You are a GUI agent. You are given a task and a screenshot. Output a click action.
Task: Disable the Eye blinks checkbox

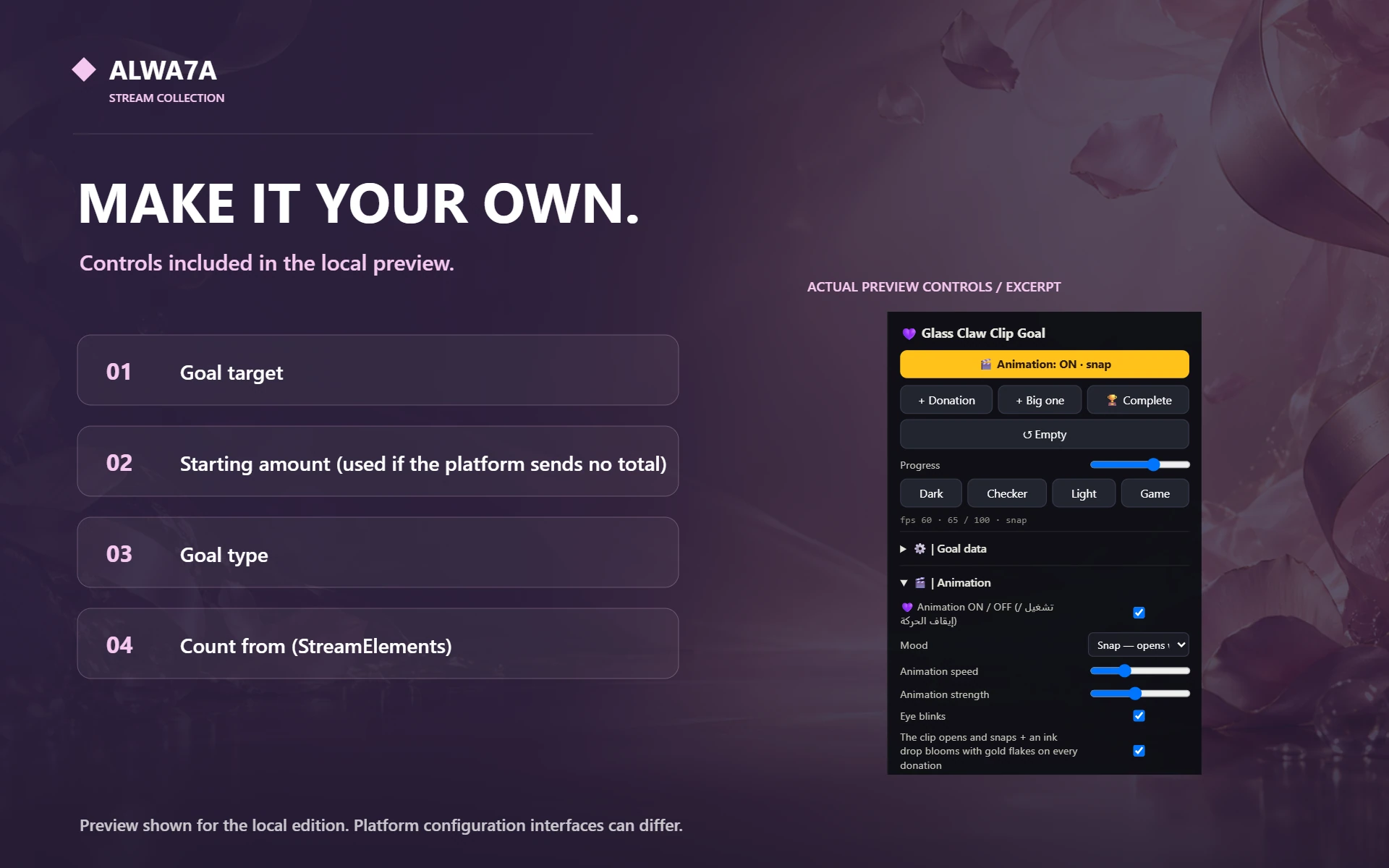click(1139, 715)
